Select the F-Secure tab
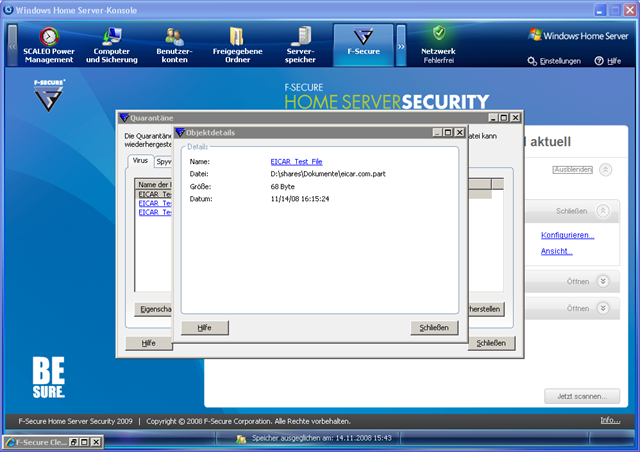Viewport: 640px width, 452px height. click(363, 45)
